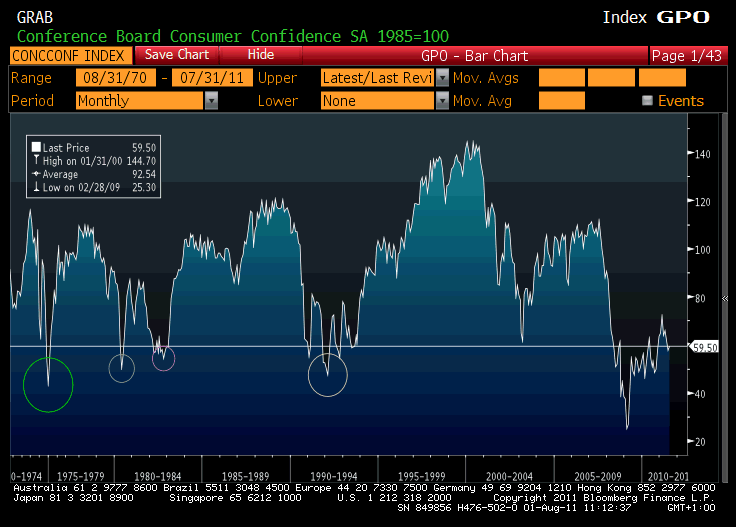This screenshot has height=527, width=736.
Task: Click the Period dropdown arrow
Action: click(211, 100)
